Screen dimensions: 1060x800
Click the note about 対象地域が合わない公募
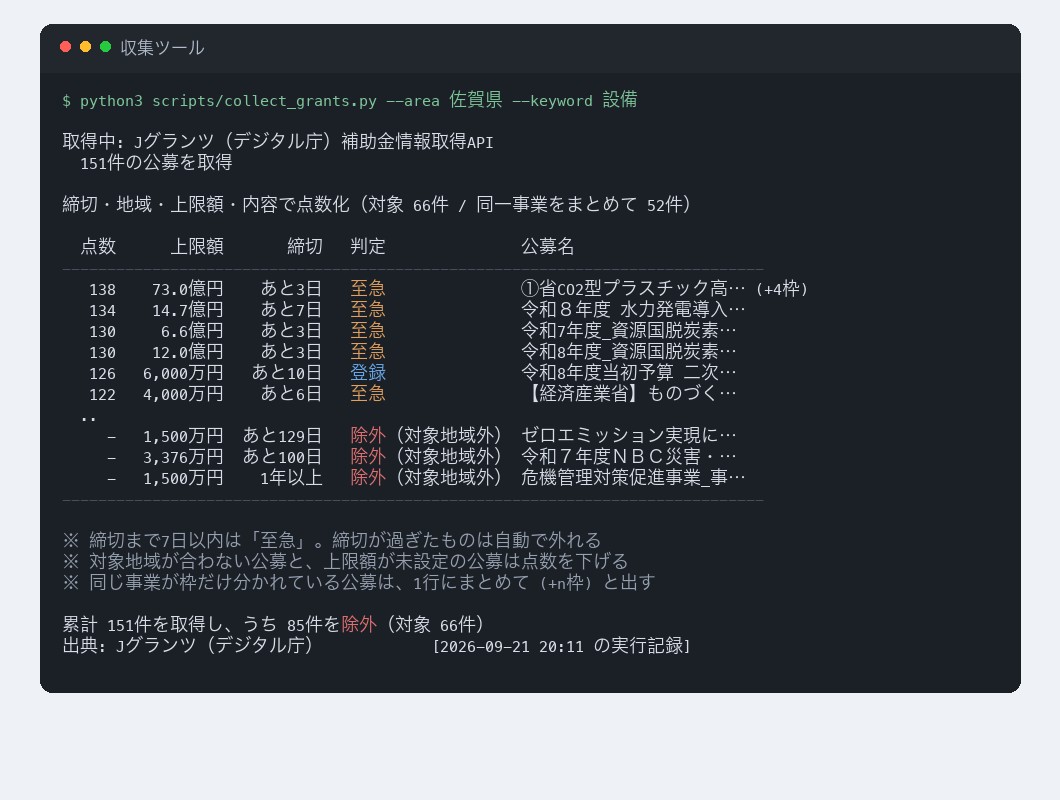click(345, 561)
